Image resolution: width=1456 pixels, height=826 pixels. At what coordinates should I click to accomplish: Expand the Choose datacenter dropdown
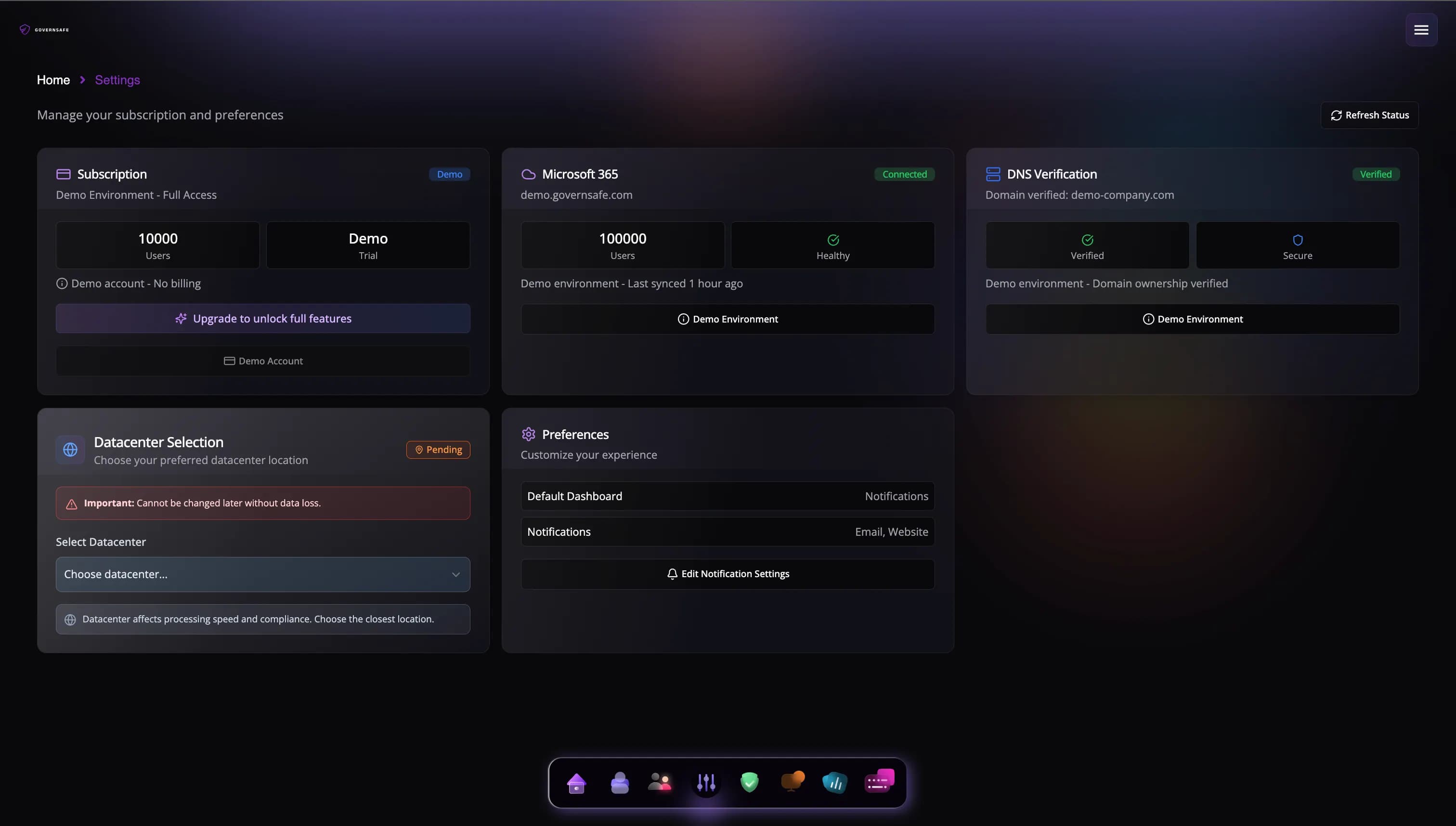(262, 574)
